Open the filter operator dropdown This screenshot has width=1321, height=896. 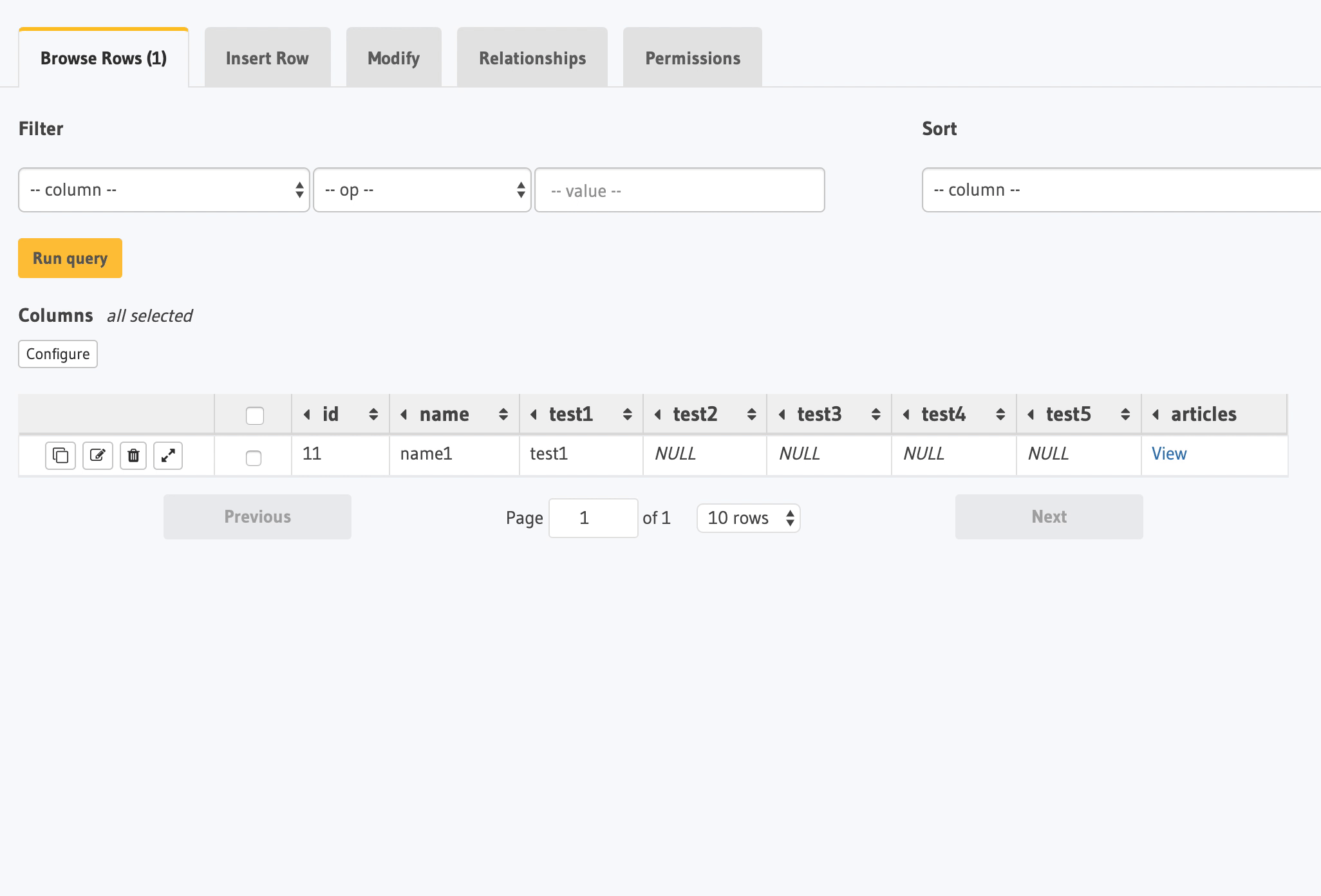click(422, 190)
